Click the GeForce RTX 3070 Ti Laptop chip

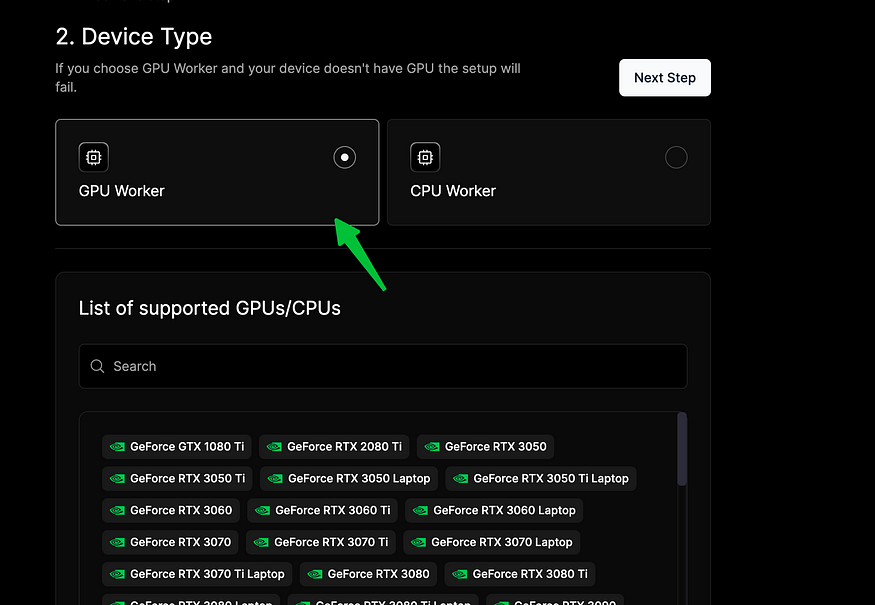(197, 574)
